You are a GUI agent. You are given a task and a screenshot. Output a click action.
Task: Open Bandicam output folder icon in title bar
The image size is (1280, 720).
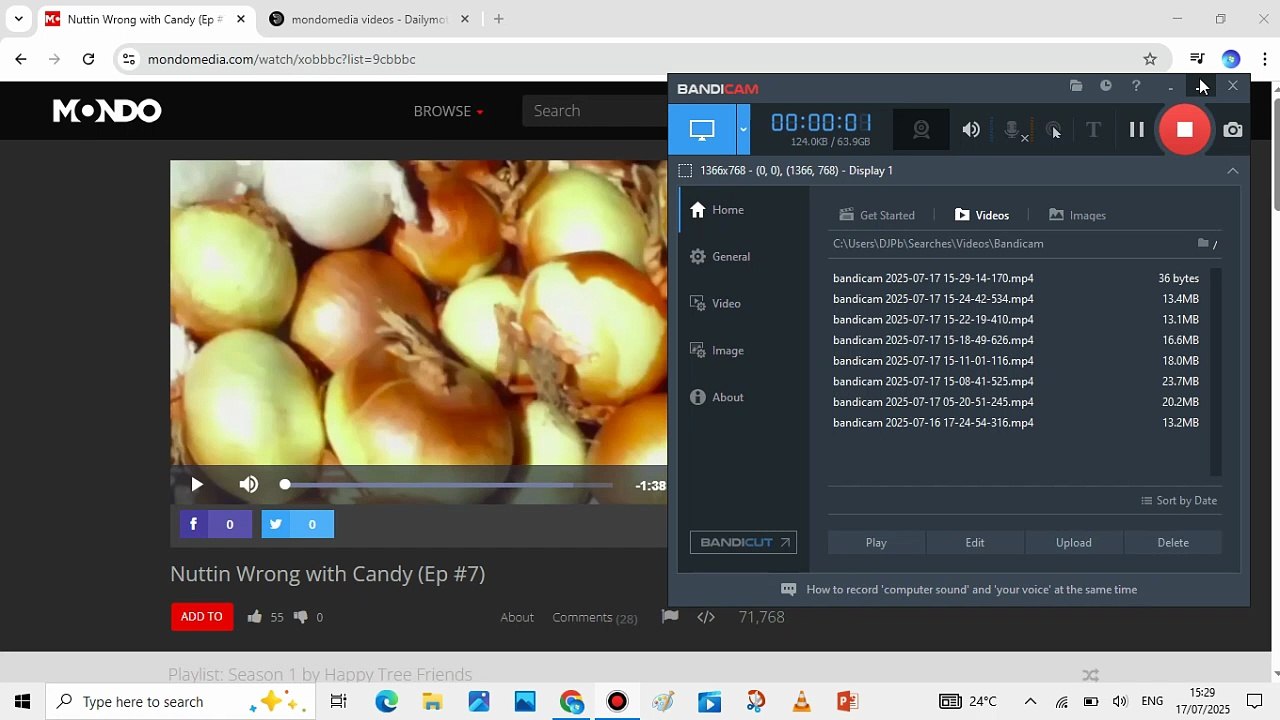(x=1076, y=86)
